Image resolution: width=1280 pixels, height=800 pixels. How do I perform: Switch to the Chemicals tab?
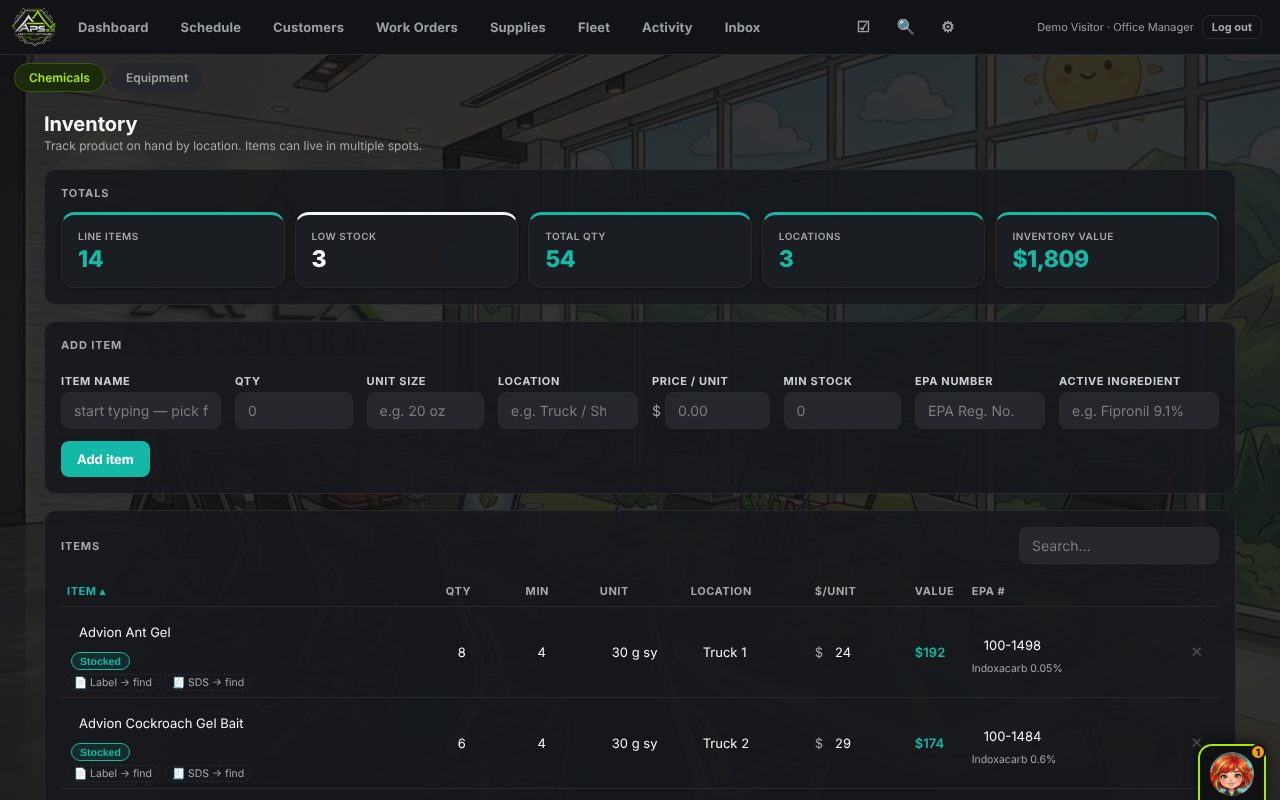click(x=59, y=78)
